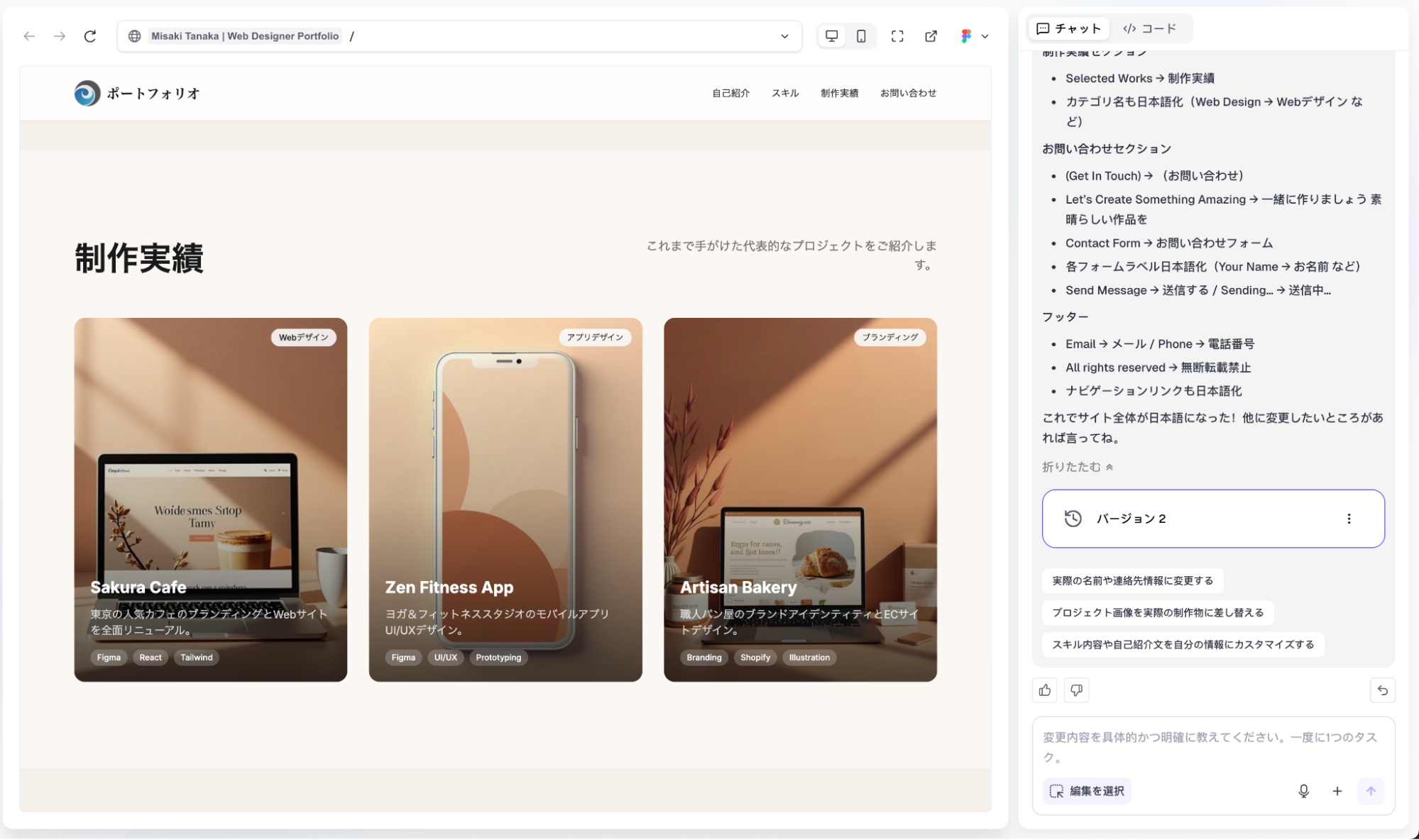Click the Shopify tag

click(x=755, y=658)
